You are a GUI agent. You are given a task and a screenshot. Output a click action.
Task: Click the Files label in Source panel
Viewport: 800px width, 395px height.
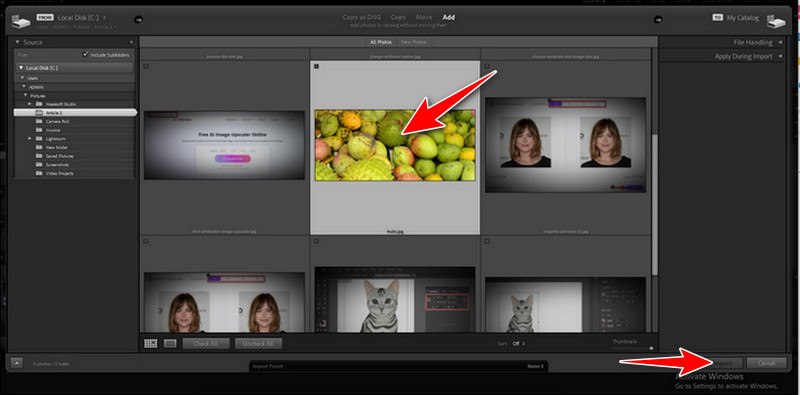pos(22,55)
